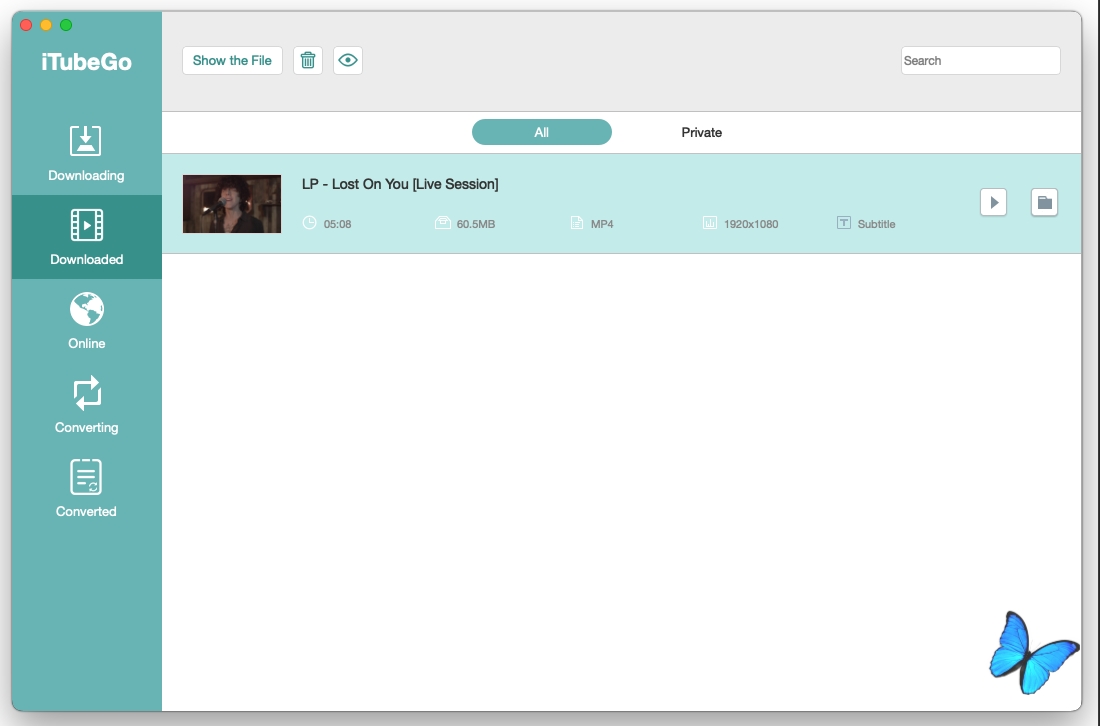The width and height of the screenshot is (1100, 726).
Task: Select the Downloaded section in the sidebar
Action: click(x=86, y=237)
